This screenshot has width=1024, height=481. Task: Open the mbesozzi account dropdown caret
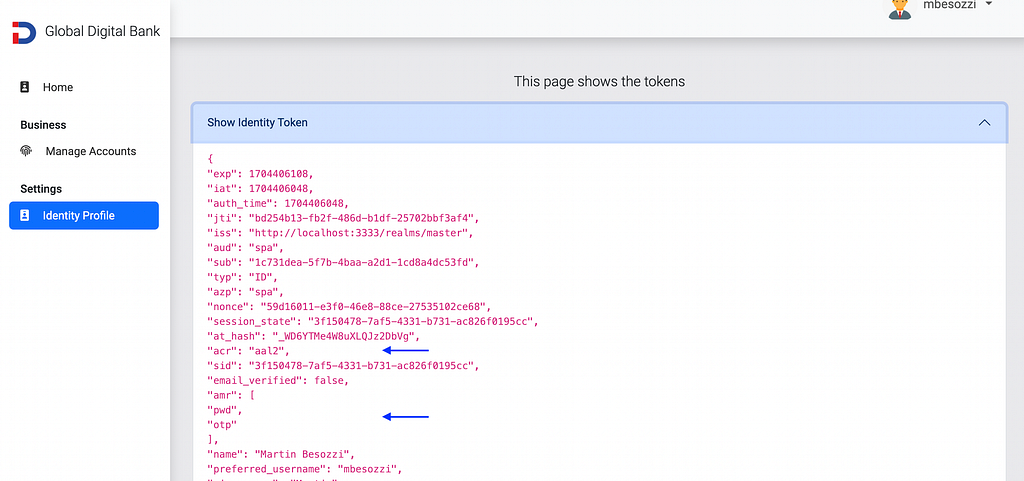[989, 4]
